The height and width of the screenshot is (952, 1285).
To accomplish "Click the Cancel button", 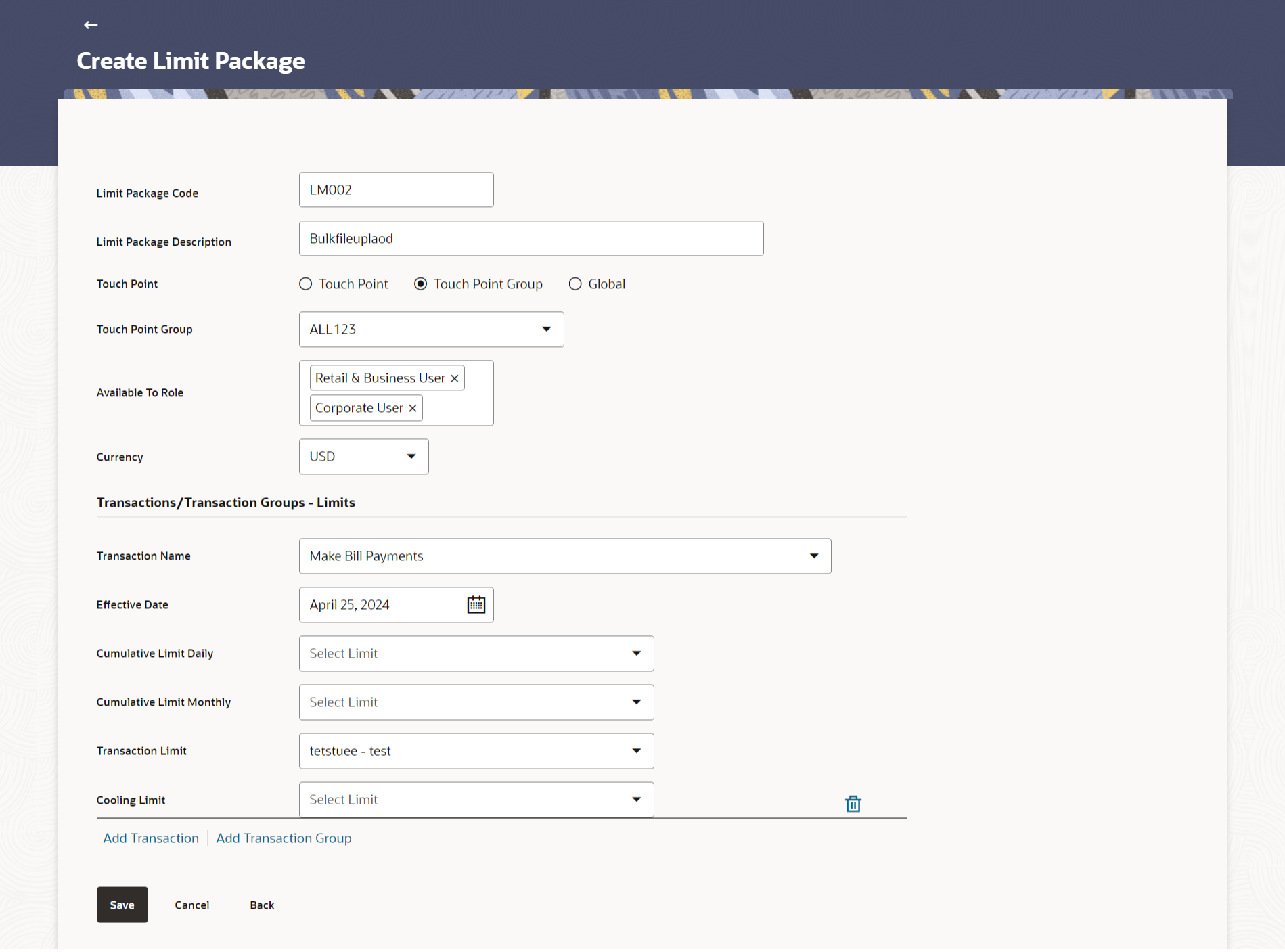I will pos(192,905).
